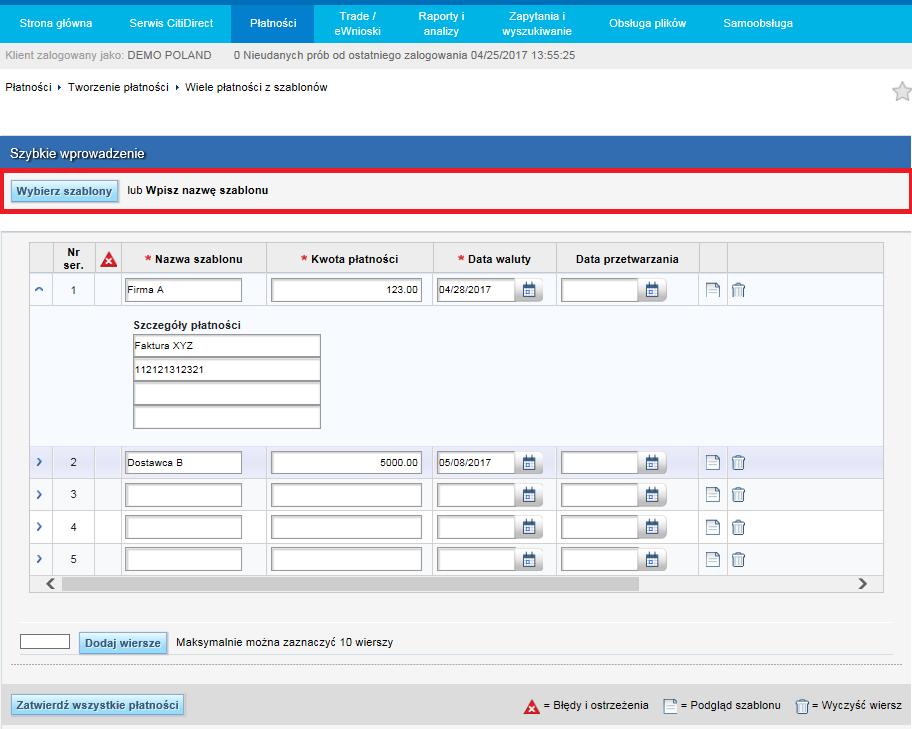Expand details of row 4
The image size is (912, 729).
click(x=39, y=527)
